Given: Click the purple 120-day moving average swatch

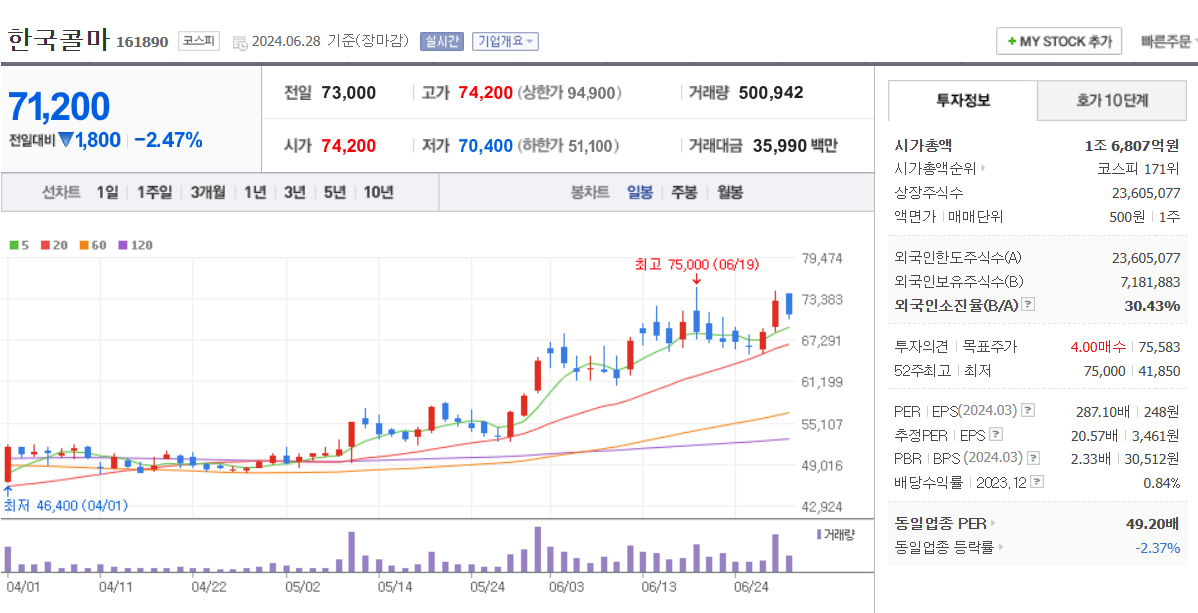Looking at the screenshot, I should [122, 245].
